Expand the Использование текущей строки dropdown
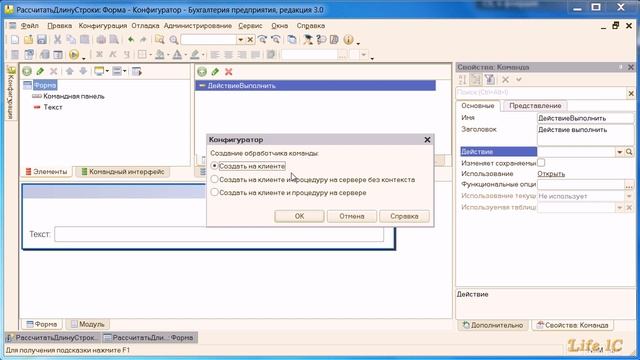 tap(629, 196)
